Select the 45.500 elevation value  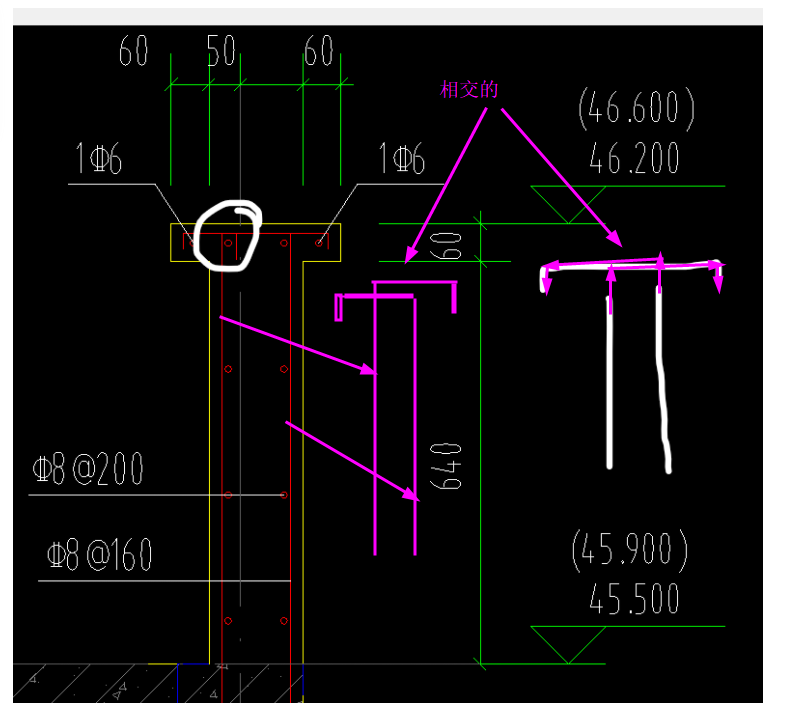(x=633, y=599)
